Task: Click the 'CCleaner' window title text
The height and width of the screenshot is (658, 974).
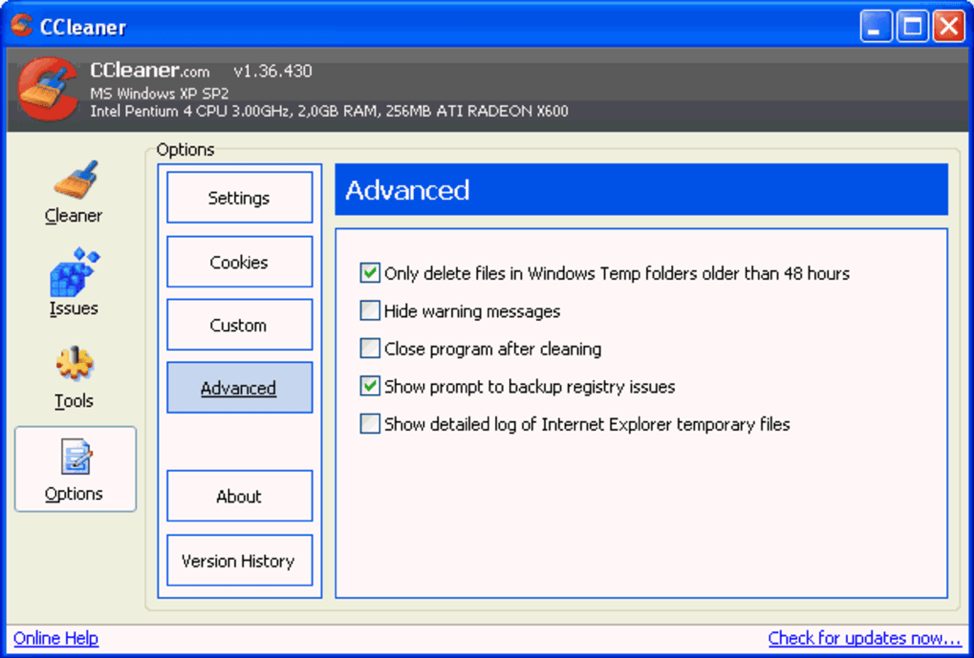Action: 83,27
